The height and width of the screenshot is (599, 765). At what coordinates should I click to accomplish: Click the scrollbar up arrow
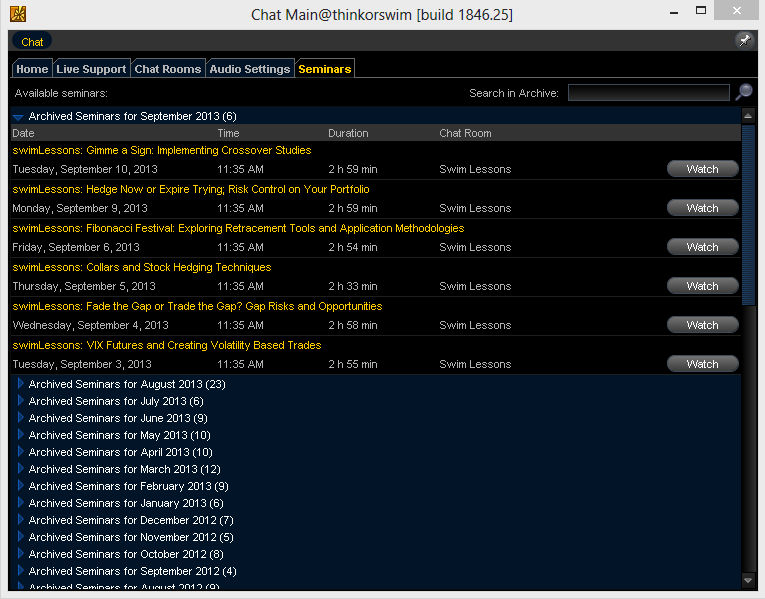pos(747,116)
